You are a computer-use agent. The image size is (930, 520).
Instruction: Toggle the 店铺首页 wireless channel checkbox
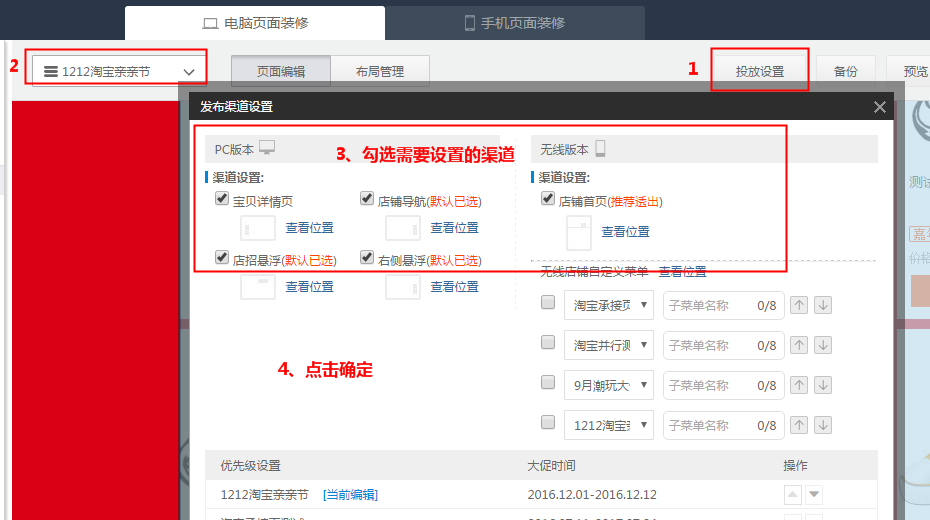(548, 200)
